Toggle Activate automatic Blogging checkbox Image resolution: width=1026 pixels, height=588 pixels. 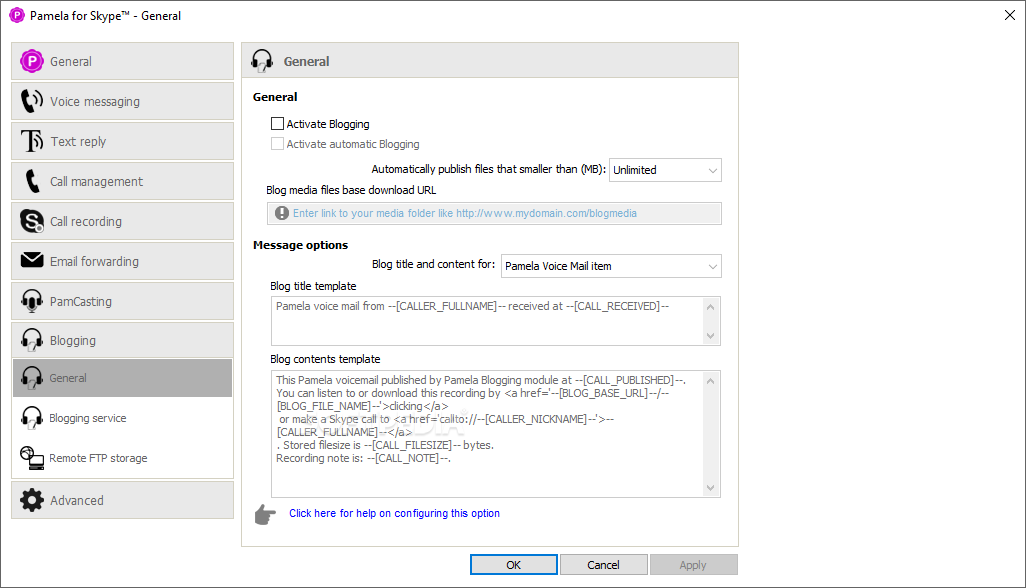[277, 144]
